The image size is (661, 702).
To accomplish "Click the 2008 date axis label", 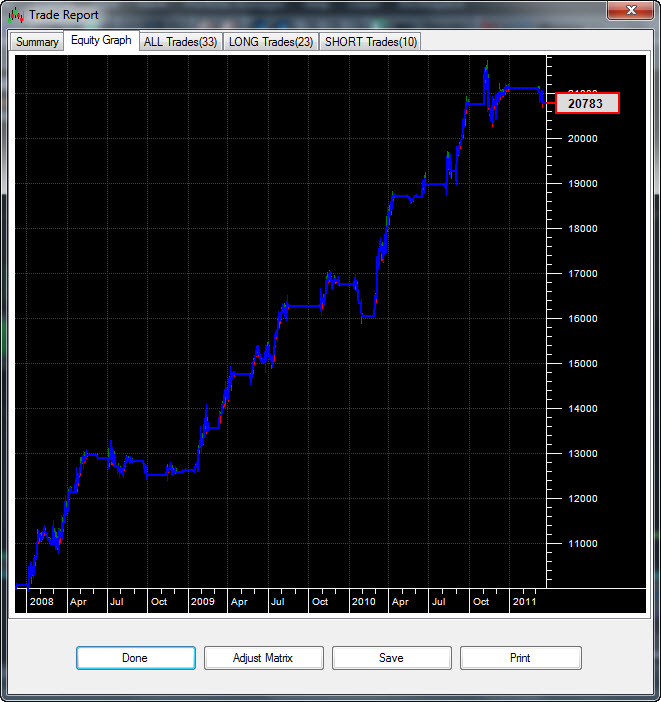I will (x=42, y=601).
